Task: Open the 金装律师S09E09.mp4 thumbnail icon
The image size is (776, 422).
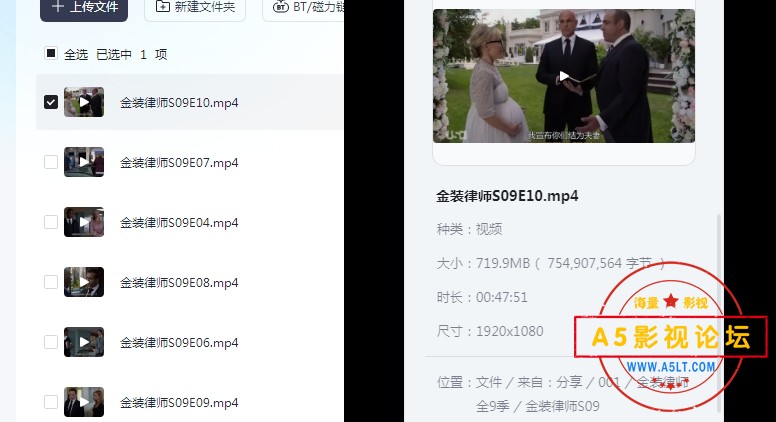Action: tap(84, 402)
